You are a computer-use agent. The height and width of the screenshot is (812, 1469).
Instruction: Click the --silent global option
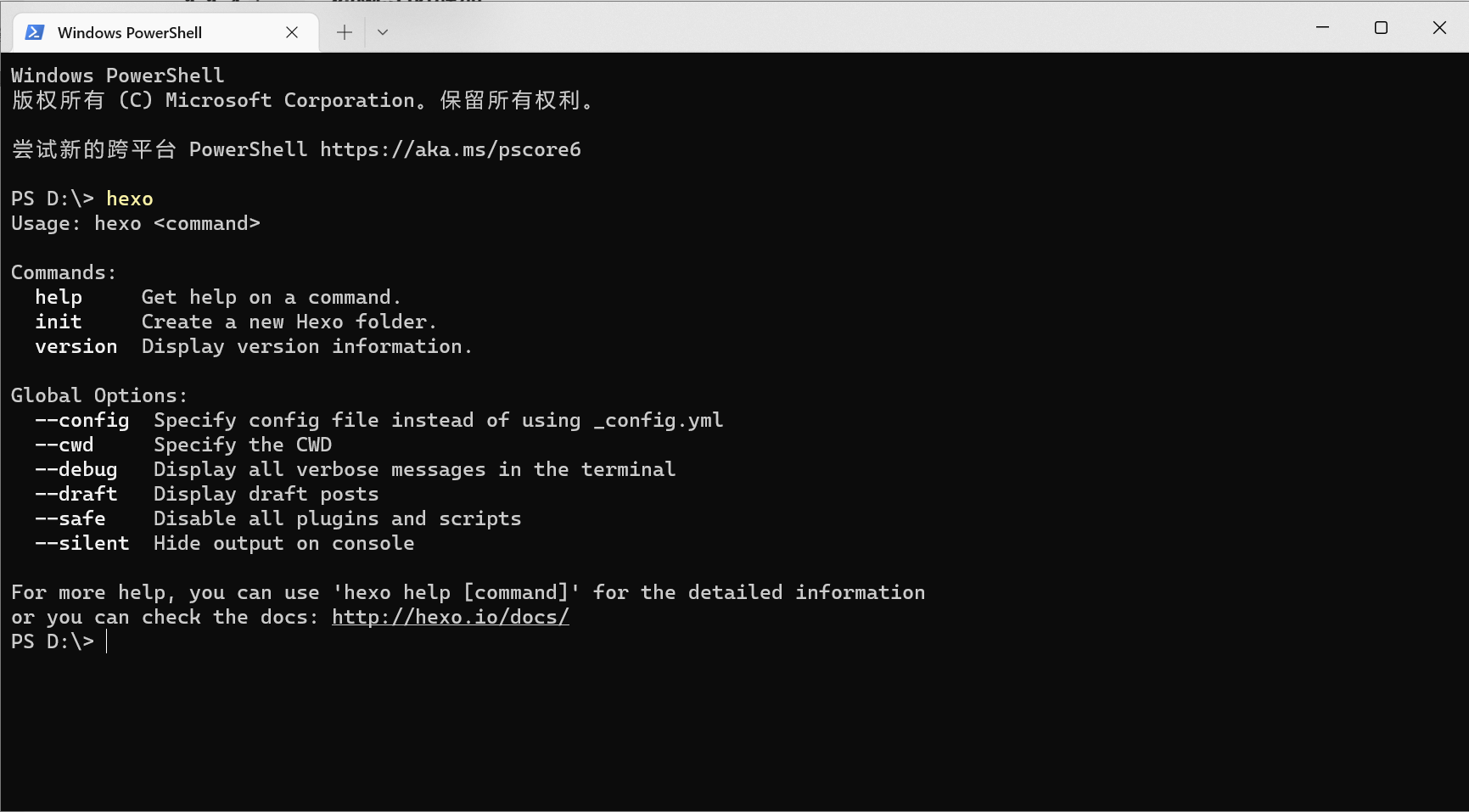82,543
